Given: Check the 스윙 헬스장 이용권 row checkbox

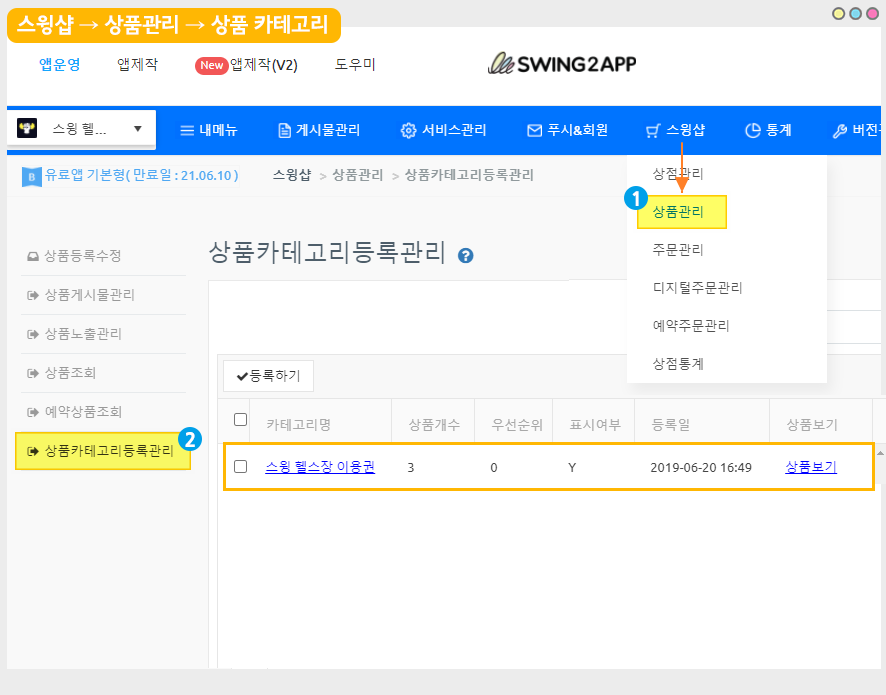Looking at the screenshot, I should [x=240, y=466].
